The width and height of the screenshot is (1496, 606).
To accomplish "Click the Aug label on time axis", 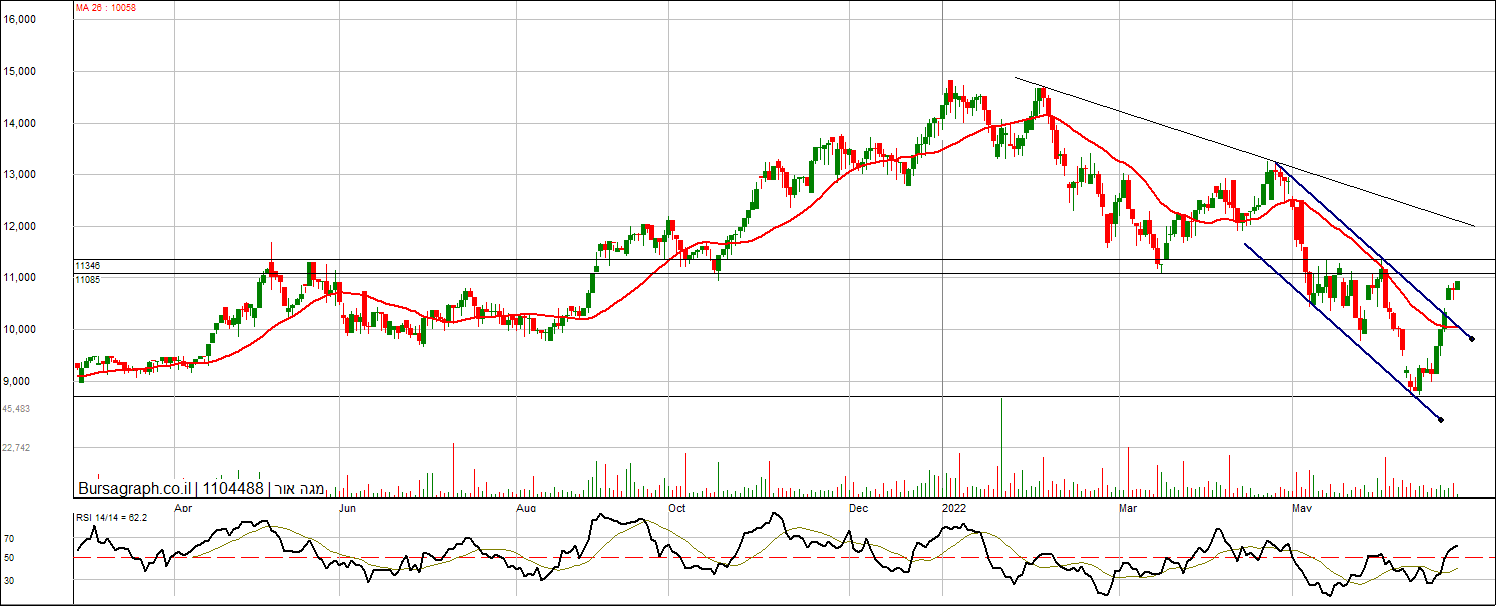I will pyautogui.click(x=525, y=508).
